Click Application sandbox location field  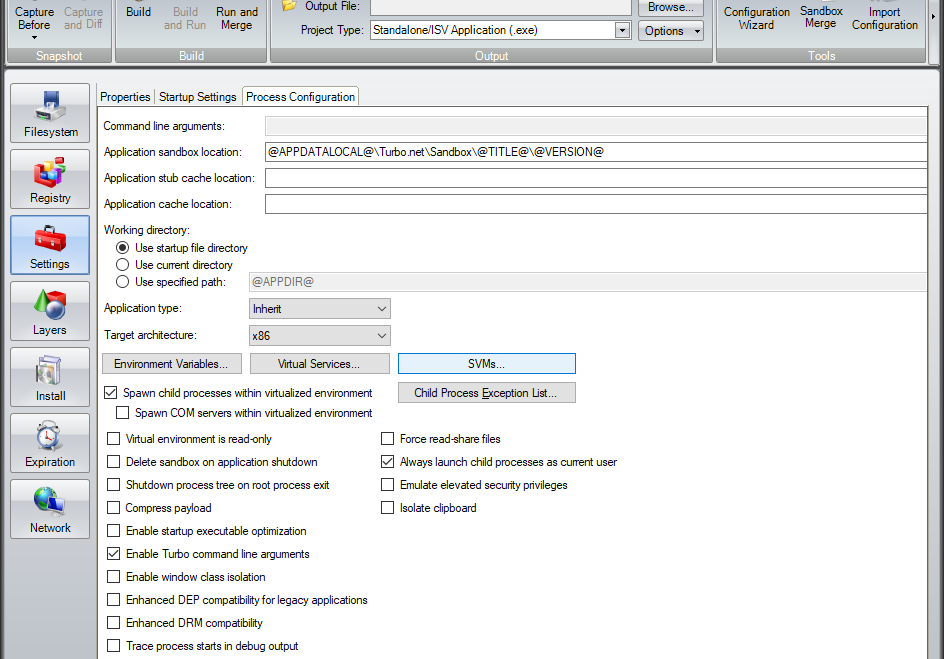point(596,152)
